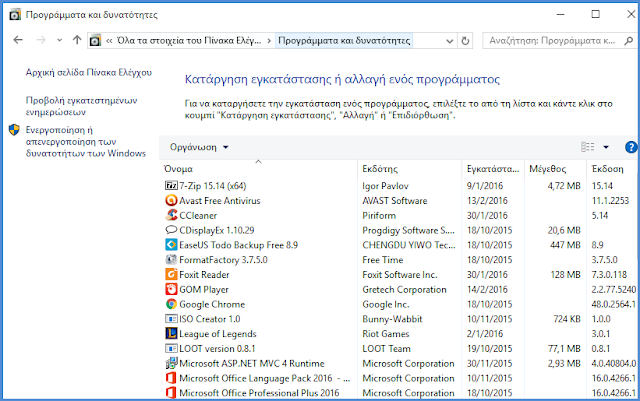Expand the address bar history dropdown
The width and height of the screenshot is (640, 401).
pos(449,41)
